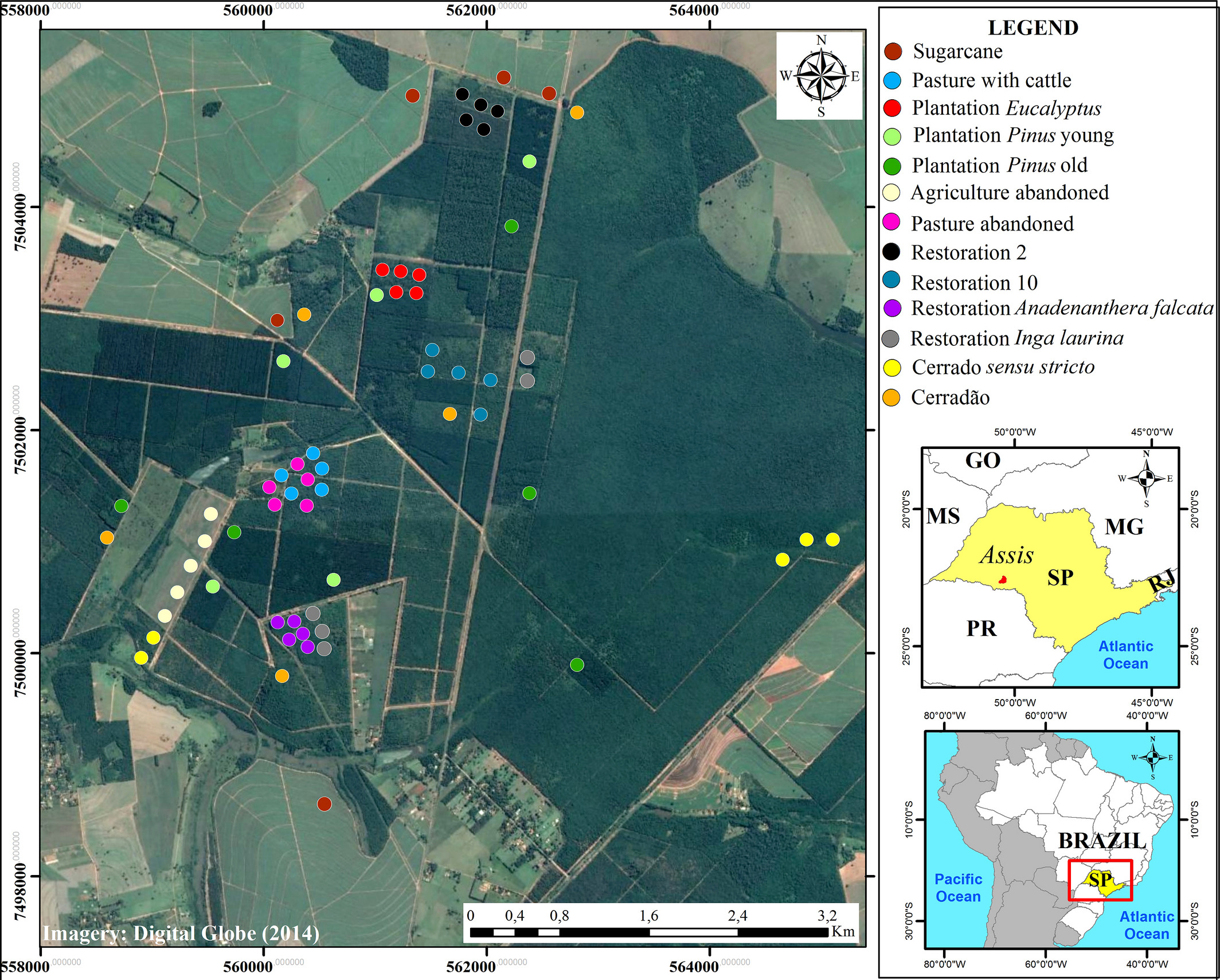Click 'Atlantic Ocean' label on São Paulo map
This screenshot has width=1220, height=980.
pyautogui.click(x=1125, y=655)
